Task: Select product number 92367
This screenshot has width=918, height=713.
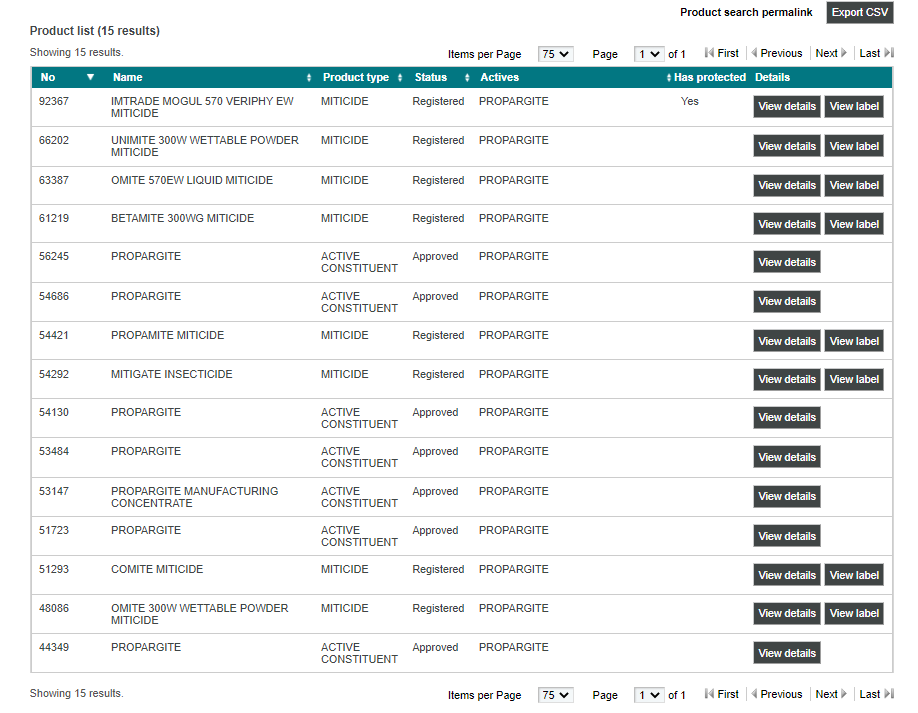Action: click(54, 101)
